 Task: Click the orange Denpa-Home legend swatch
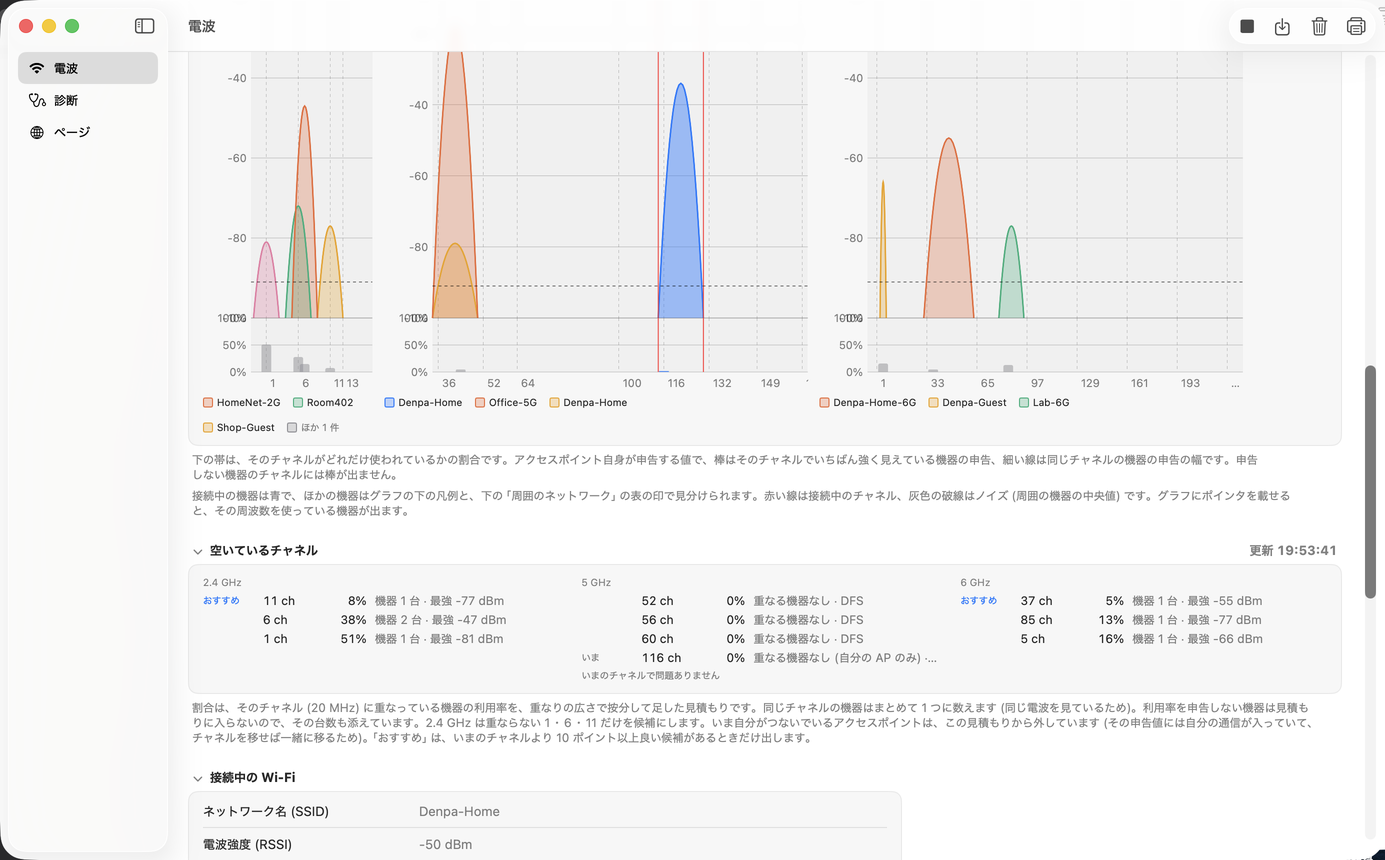click(x=554, y=403)
